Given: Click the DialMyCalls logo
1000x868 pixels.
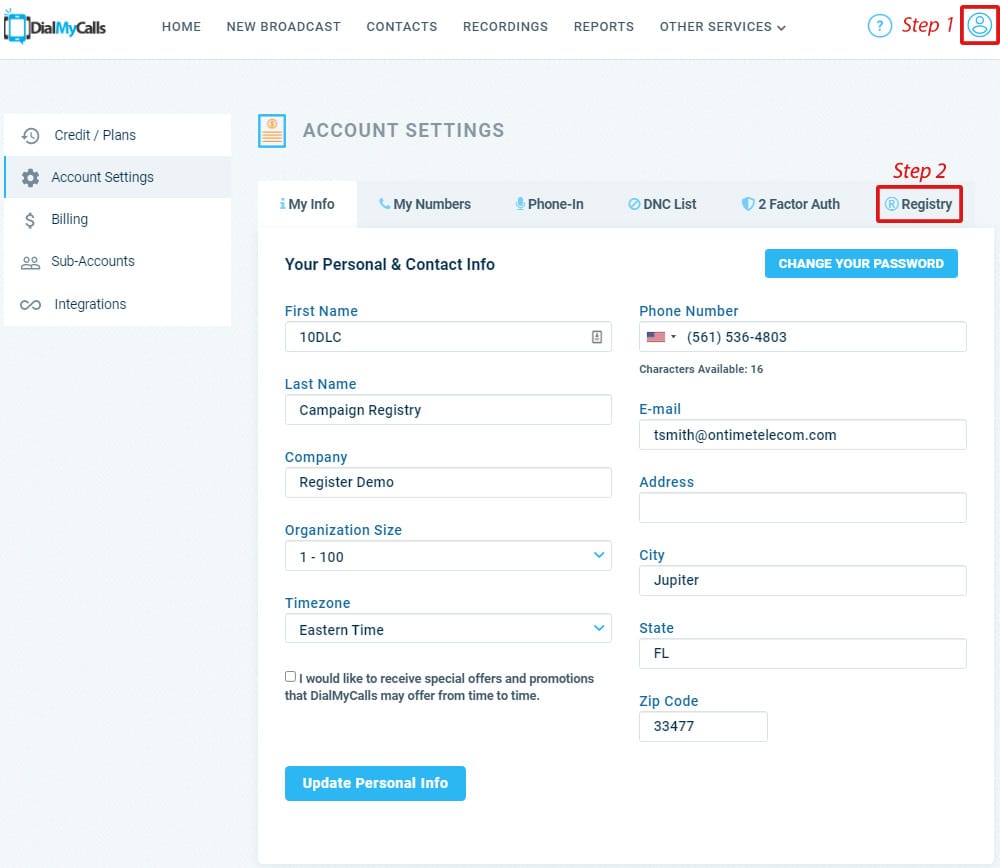Looking at the screenshot, I should pyautogui.click(x=56, y=27).
